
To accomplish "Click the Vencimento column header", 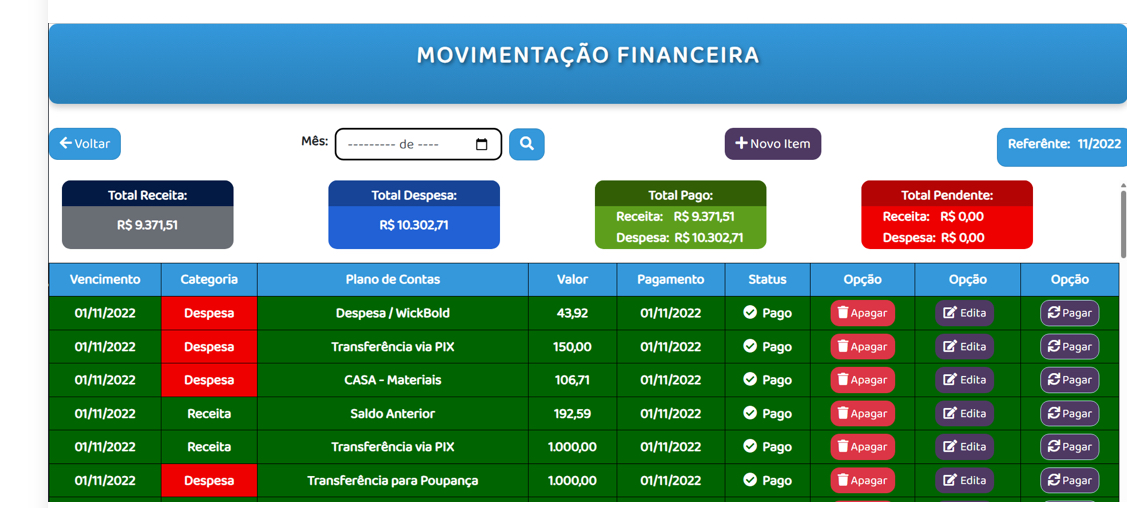I will 105,280.
